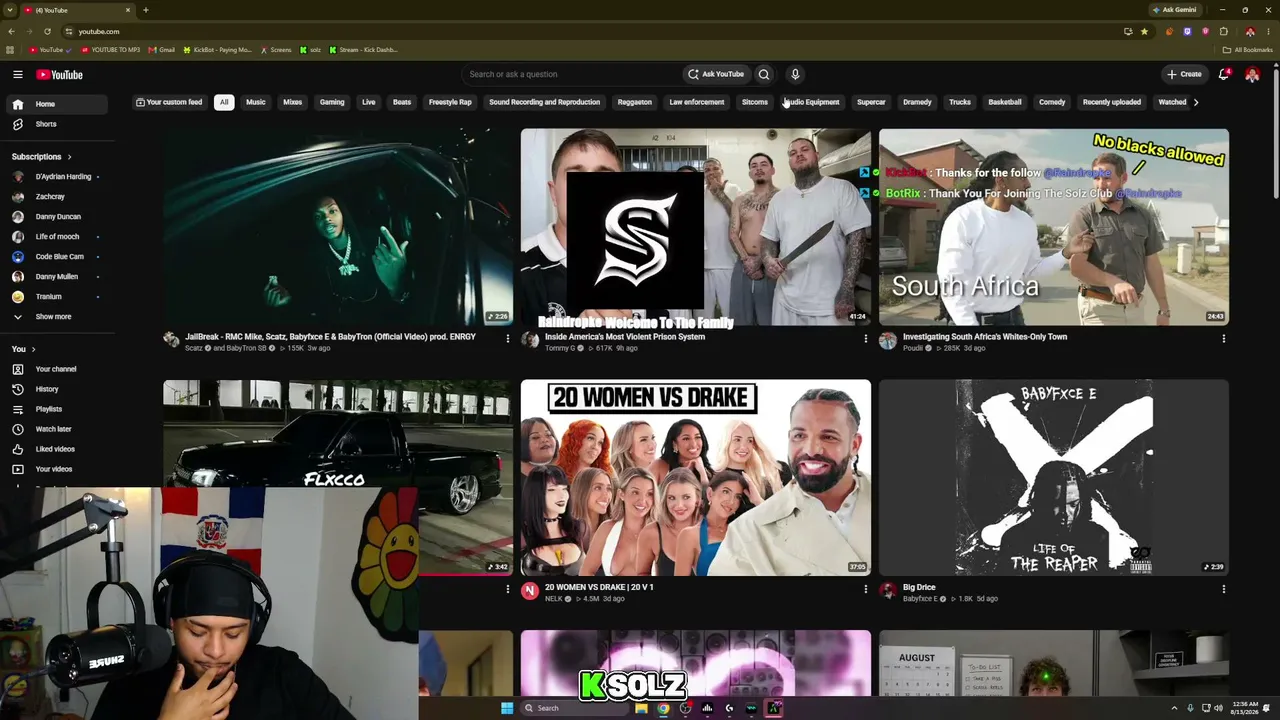The width and height of the screenshot is (1280, 720).
Task: Open the All Bookmarks folder
Action: click(1248, 50)
